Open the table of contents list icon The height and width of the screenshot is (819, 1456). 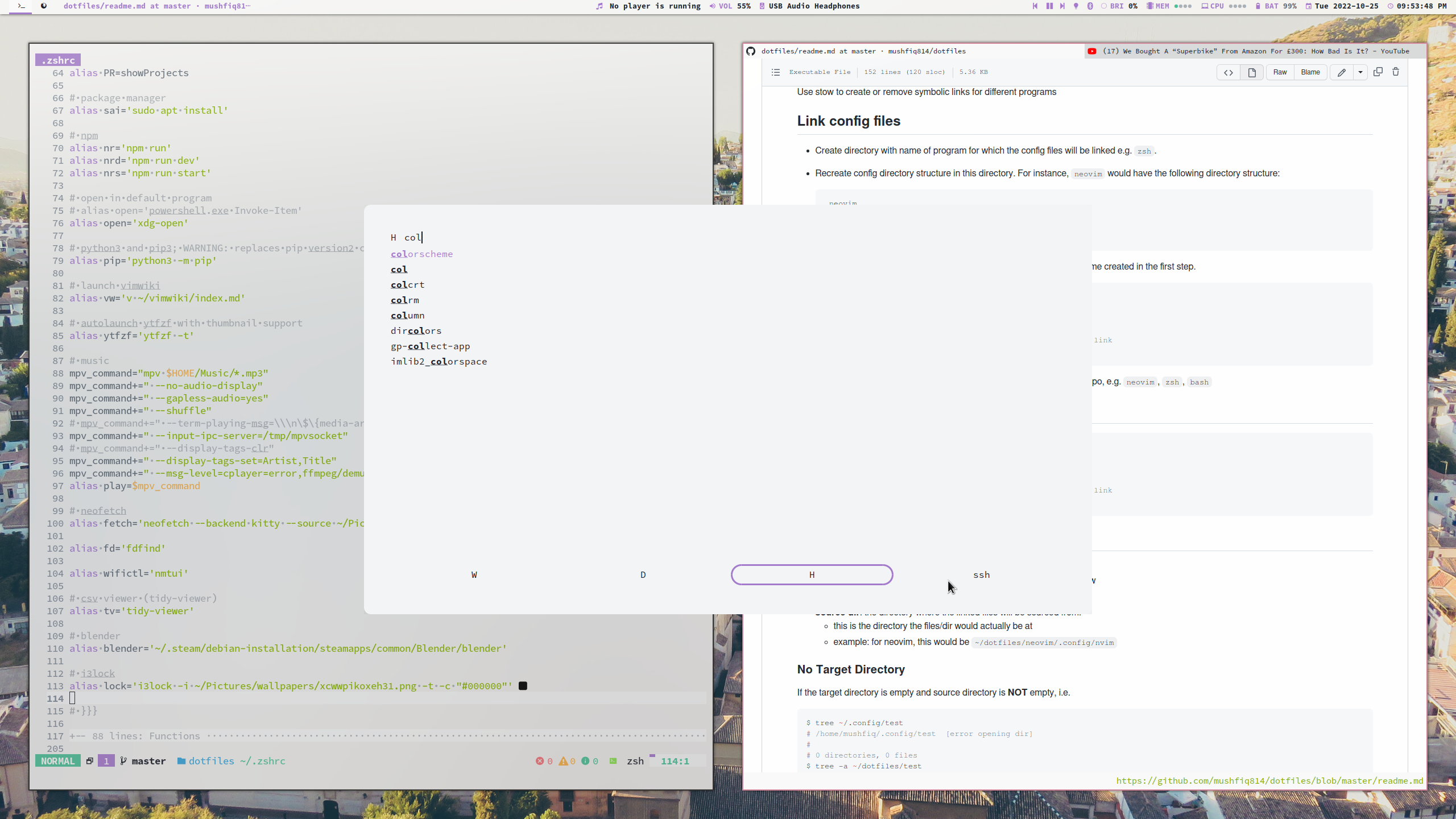coord(775,72)
